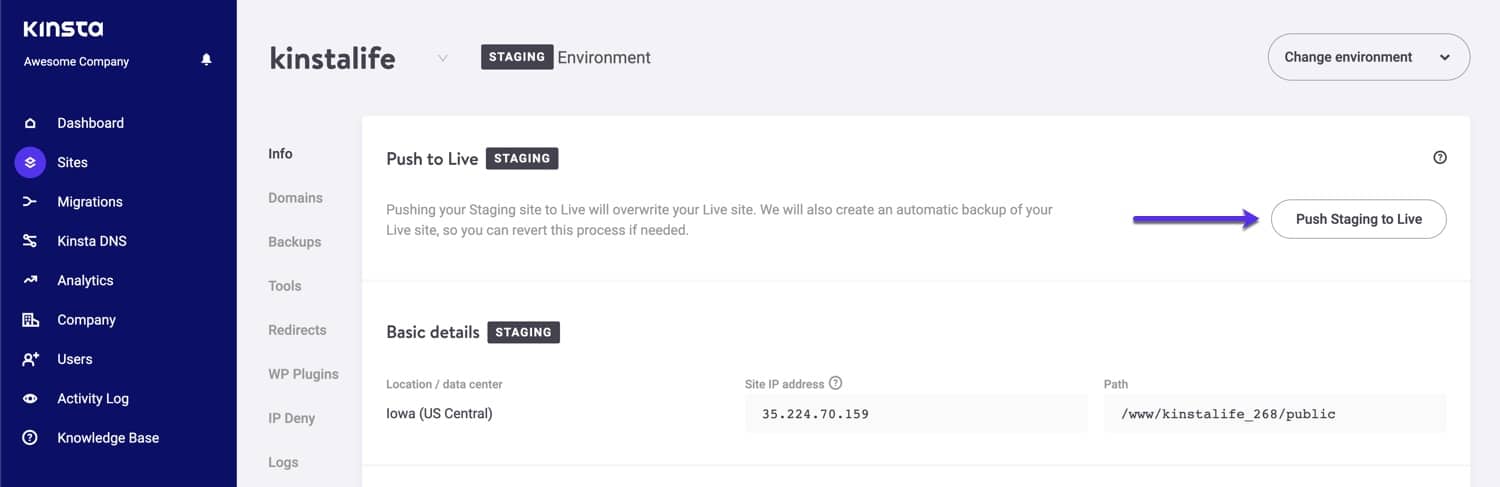
Task: Open the Change environment dropdown
Action: tap(1368, 57)
